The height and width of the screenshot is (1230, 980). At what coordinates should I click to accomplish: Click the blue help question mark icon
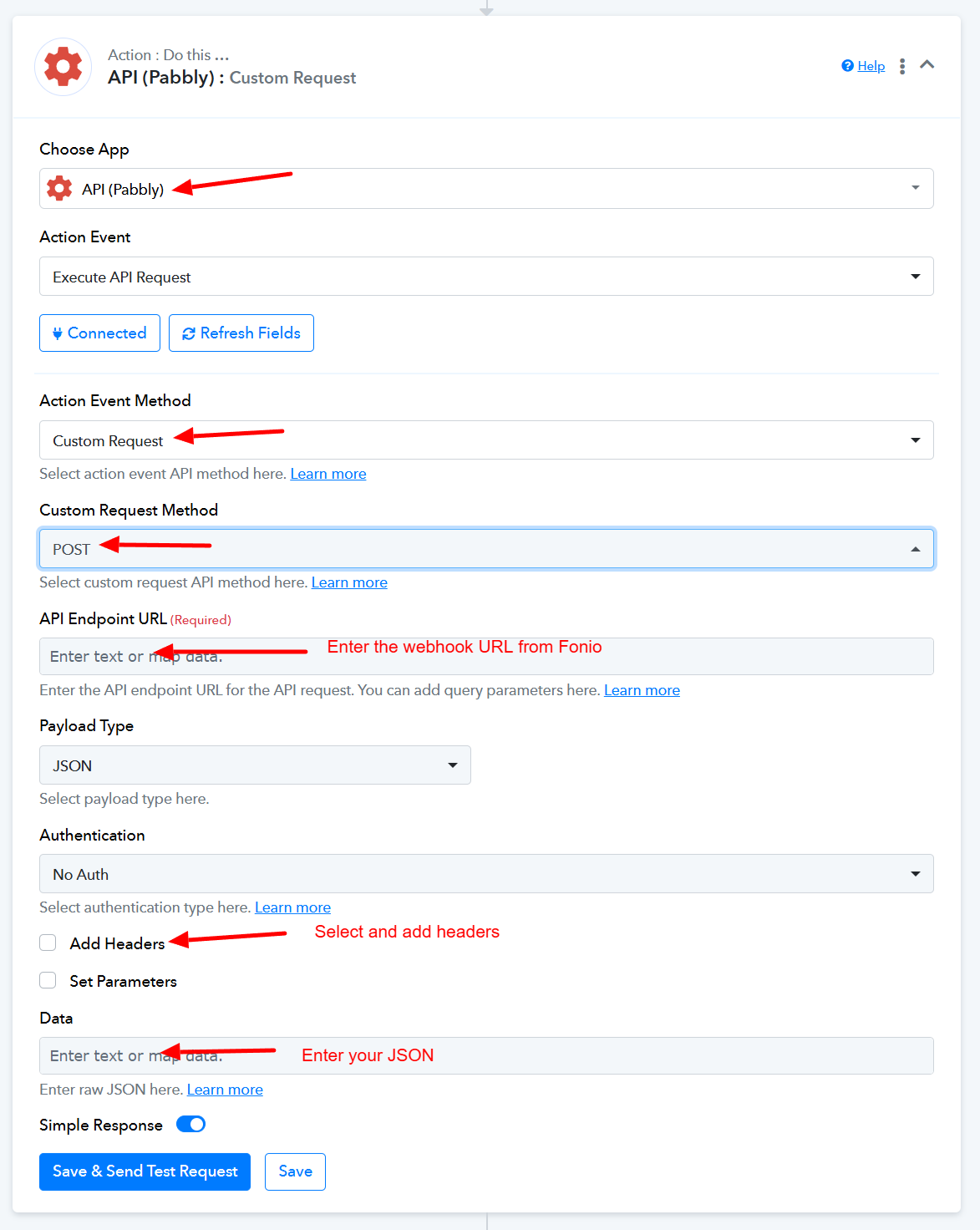pos(847,66)
